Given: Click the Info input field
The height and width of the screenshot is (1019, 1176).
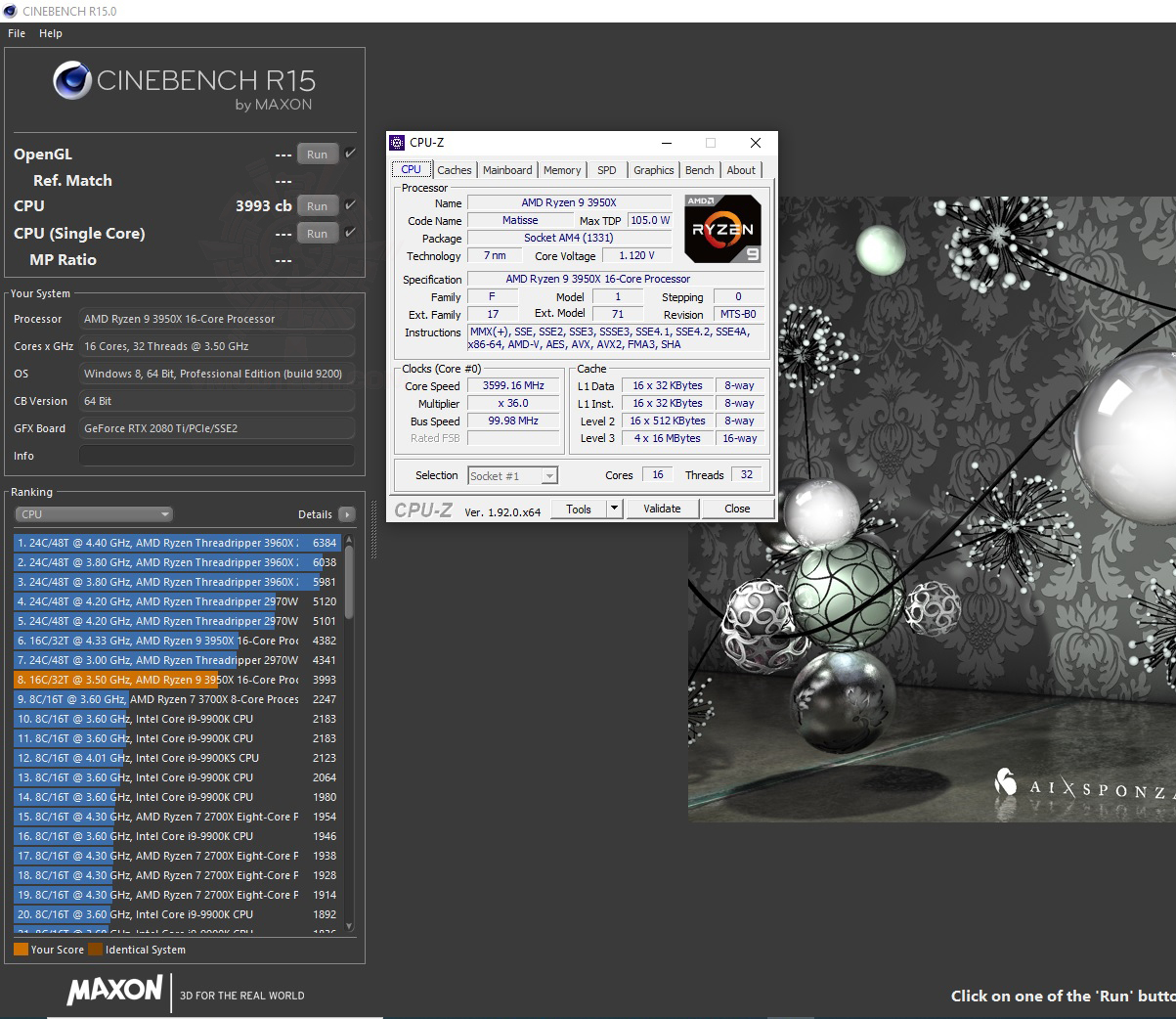Looking at the screenshot, I should coord(217,456).
